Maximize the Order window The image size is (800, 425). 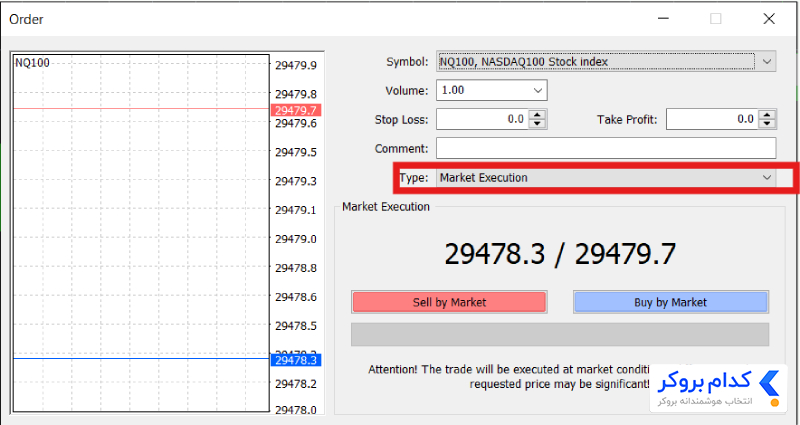(716, 19)
